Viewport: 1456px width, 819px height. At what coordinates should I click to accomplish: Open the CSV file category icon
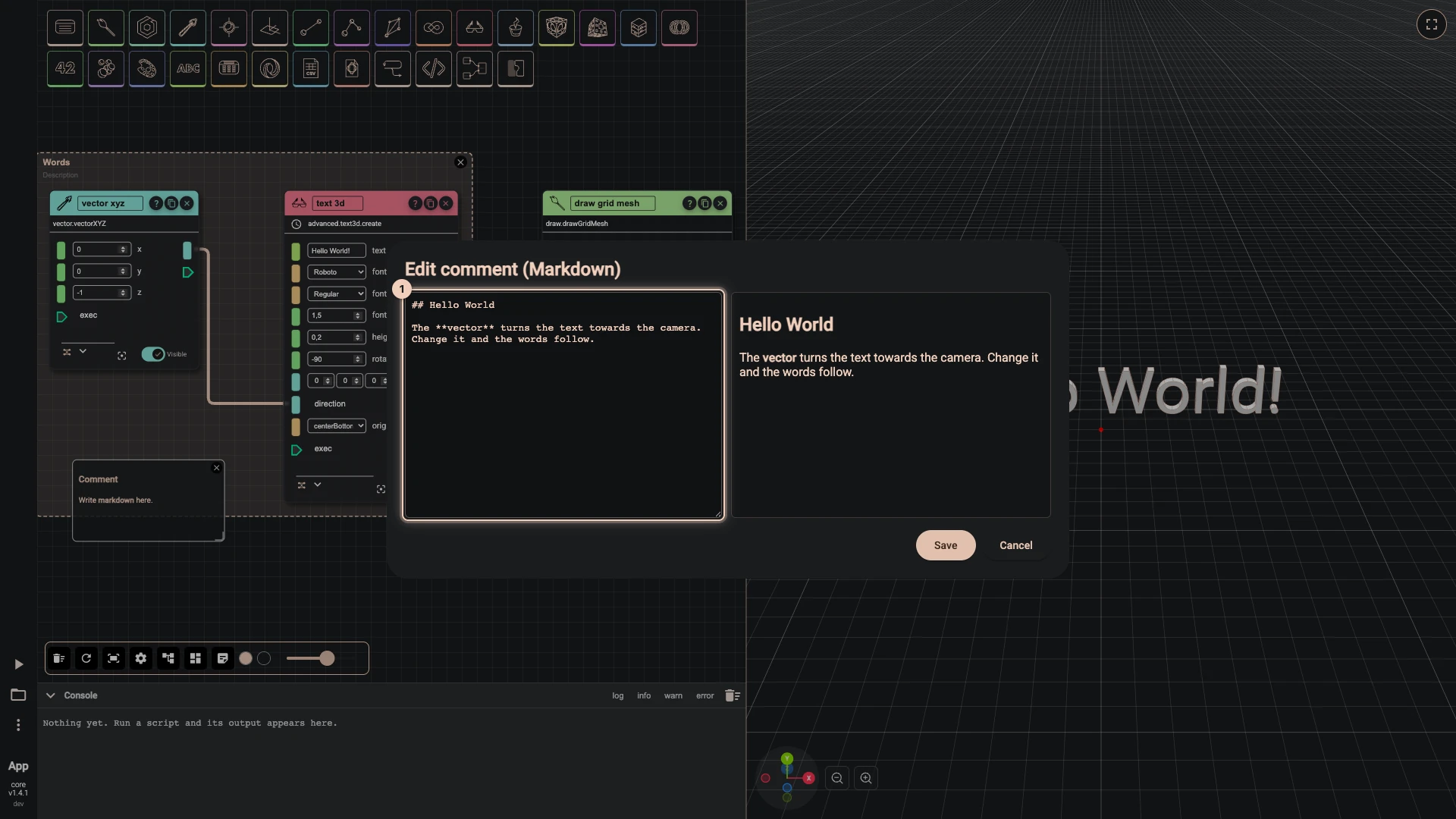311,69
